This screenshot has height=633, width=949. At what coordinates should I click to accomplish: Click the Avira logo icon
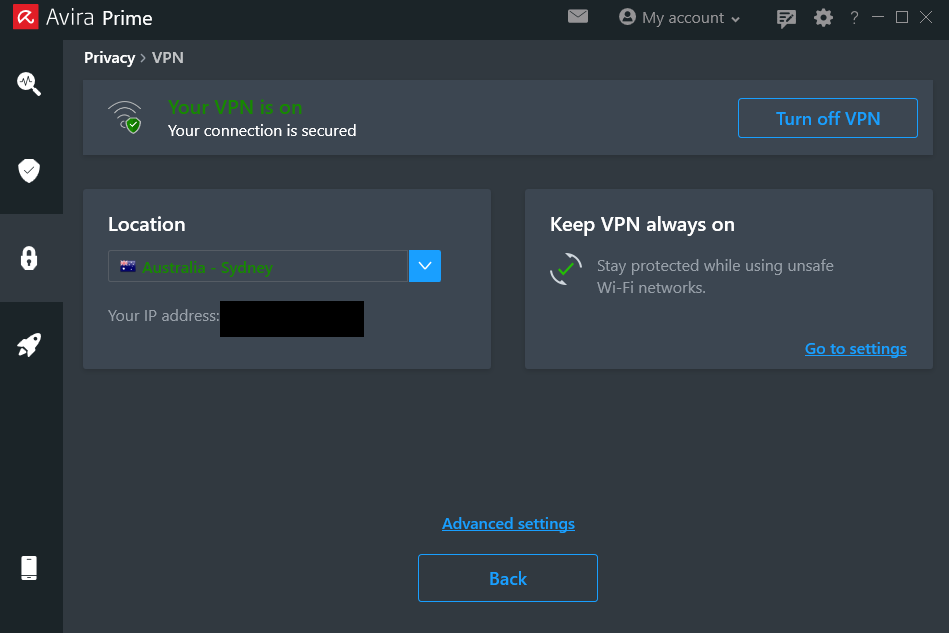click(25, 17)
